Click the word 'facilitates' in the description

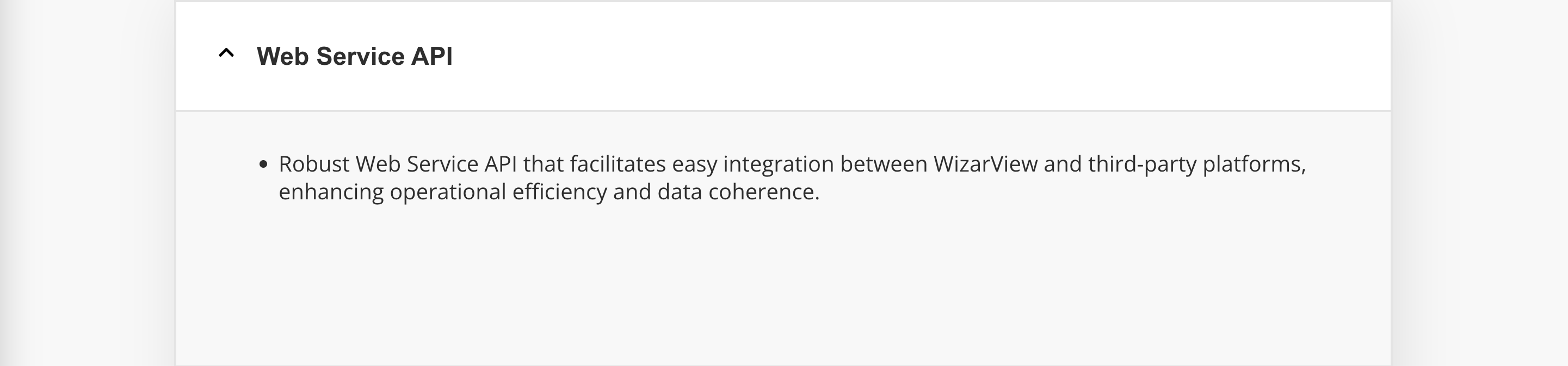tap(618, 164)
